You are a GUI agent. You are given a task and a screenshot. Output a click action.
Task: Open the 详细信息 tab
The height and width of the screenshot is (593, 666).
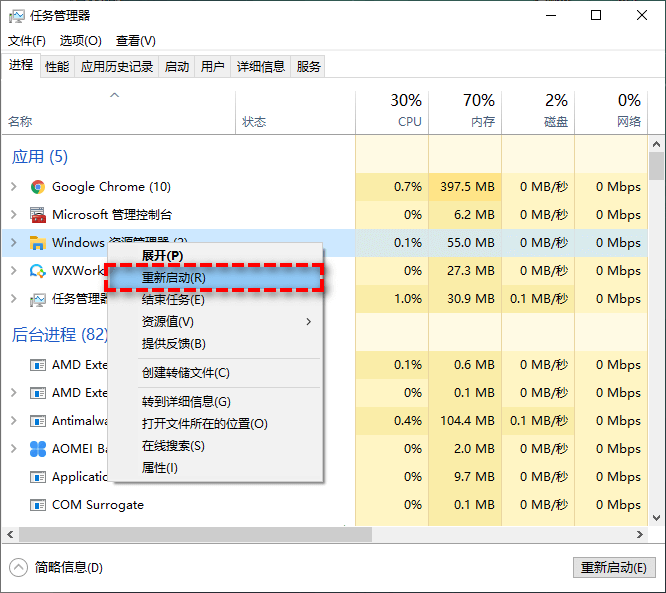tap(260, 67)
